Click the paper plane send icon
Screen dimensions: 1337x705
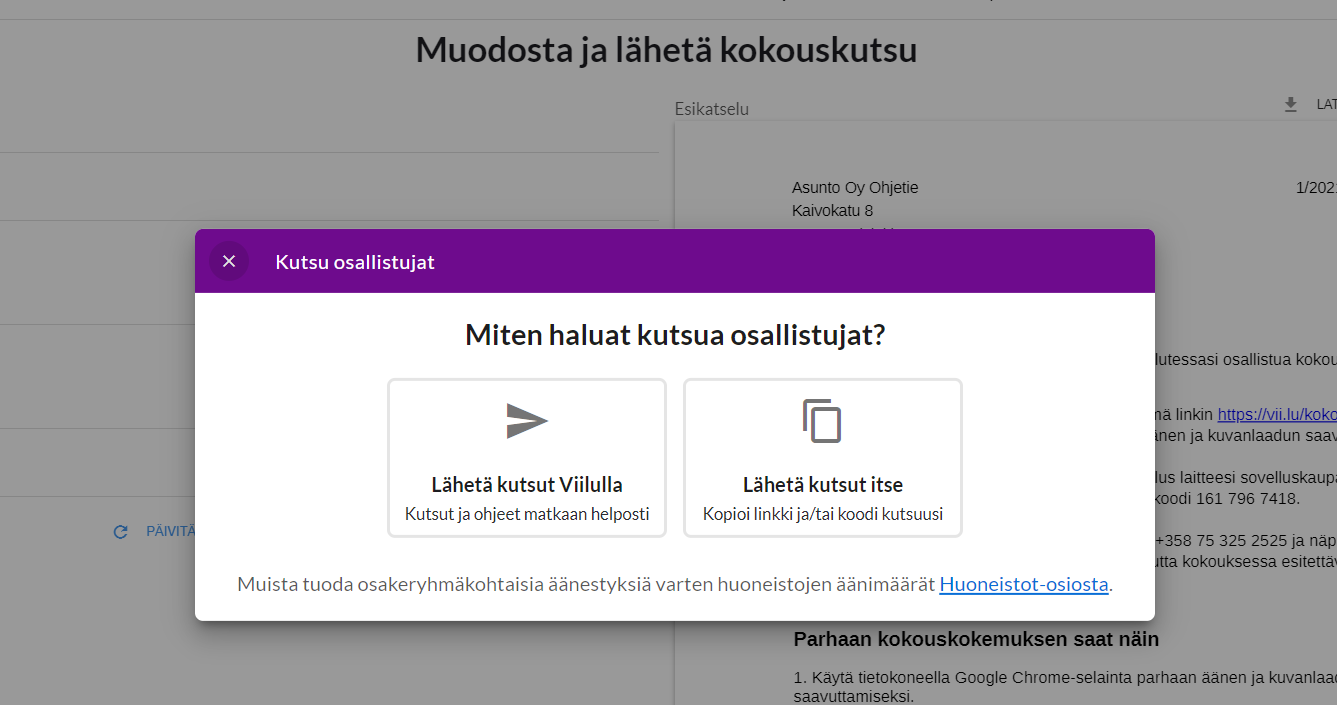point(526,421)
